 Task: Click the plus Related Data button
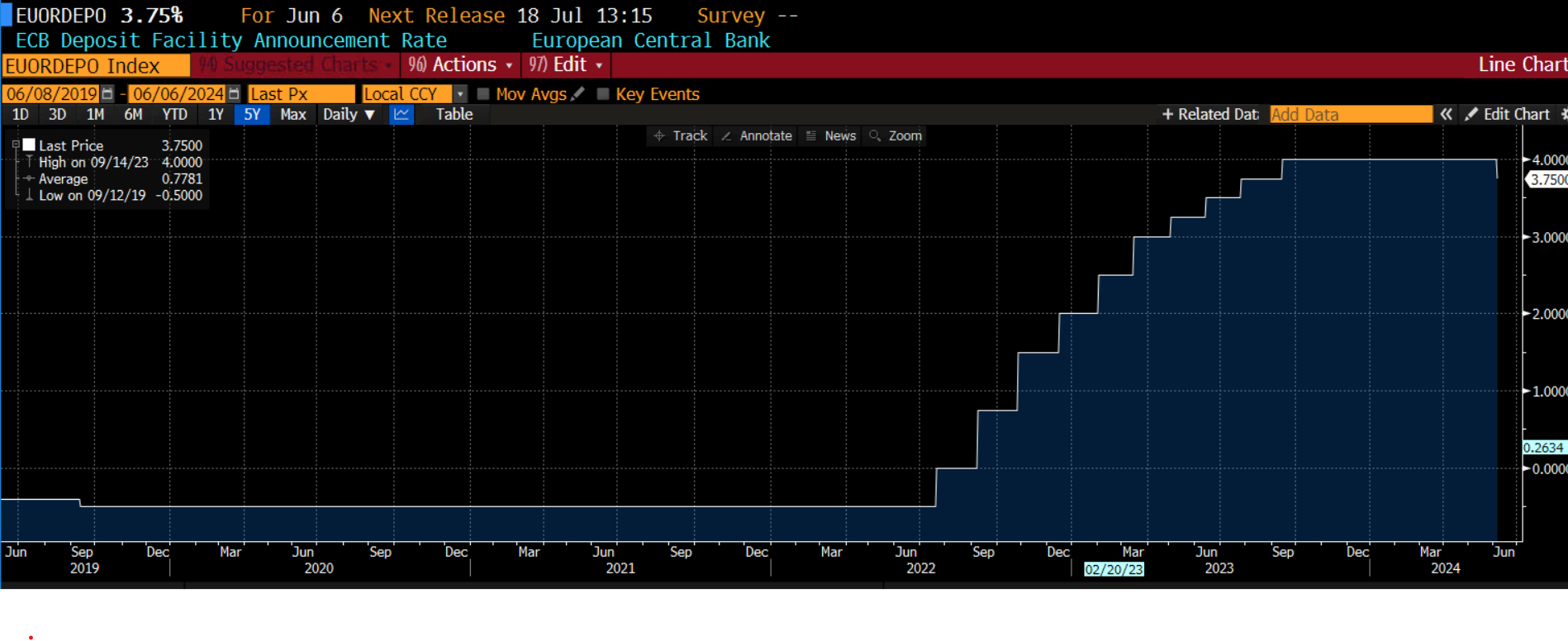(1210, 115)
